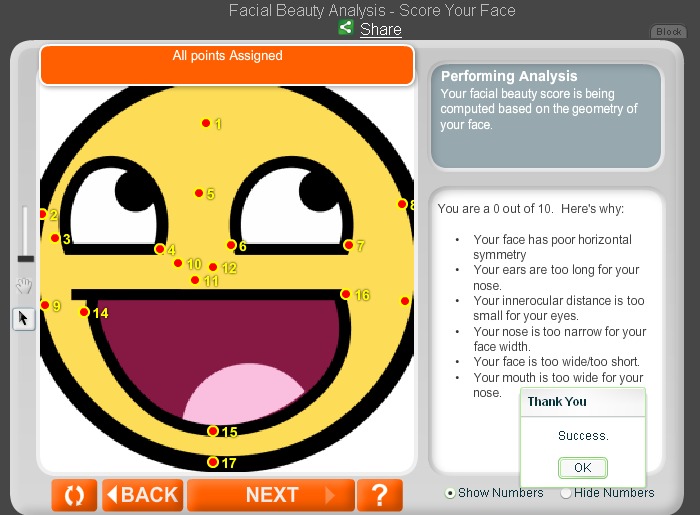Click landmark point 17 at chin
Image resolution: width=700 pixels, height=515 pixels.
coord(213,462)
